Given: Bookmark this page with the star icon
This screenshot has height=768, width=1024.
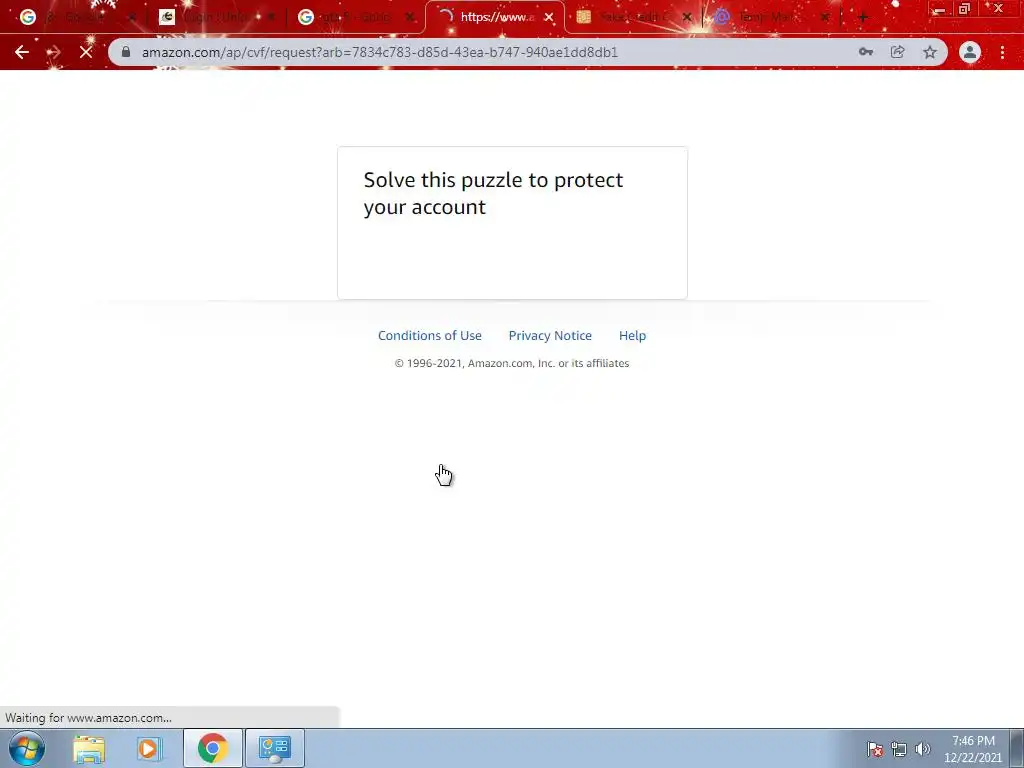Looking at the screenshot, I should click(930, 52).
